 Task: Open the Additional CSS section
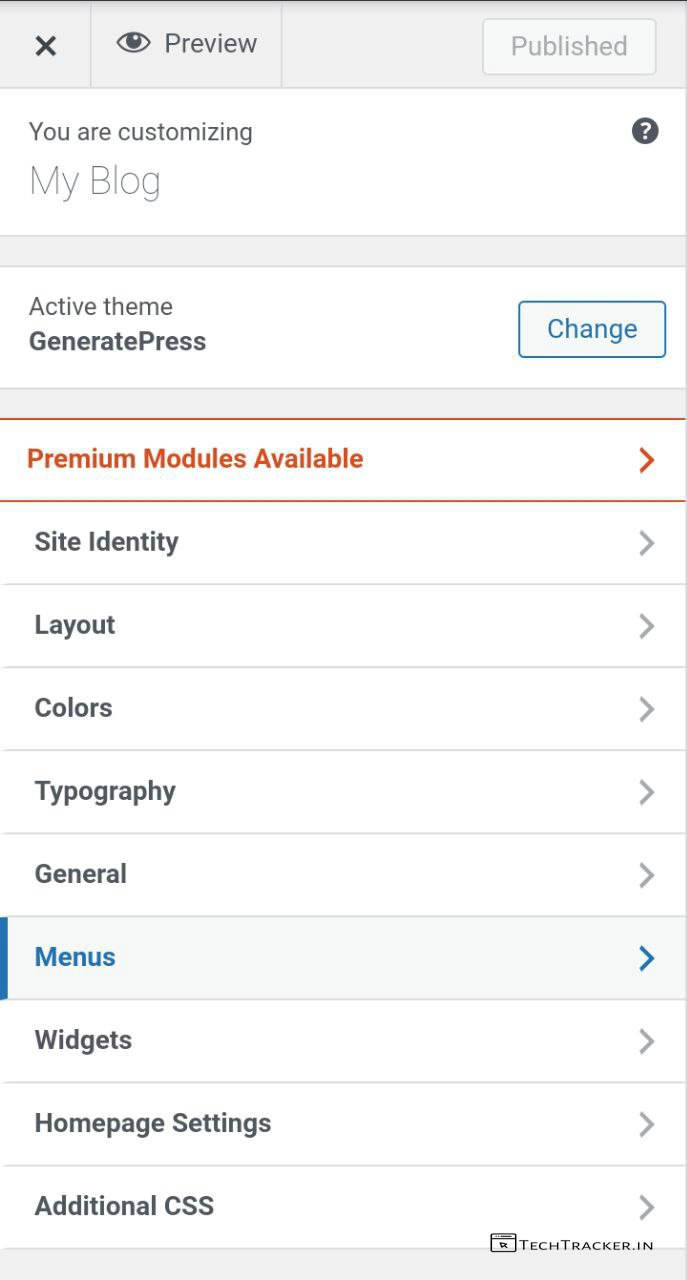124,1206
